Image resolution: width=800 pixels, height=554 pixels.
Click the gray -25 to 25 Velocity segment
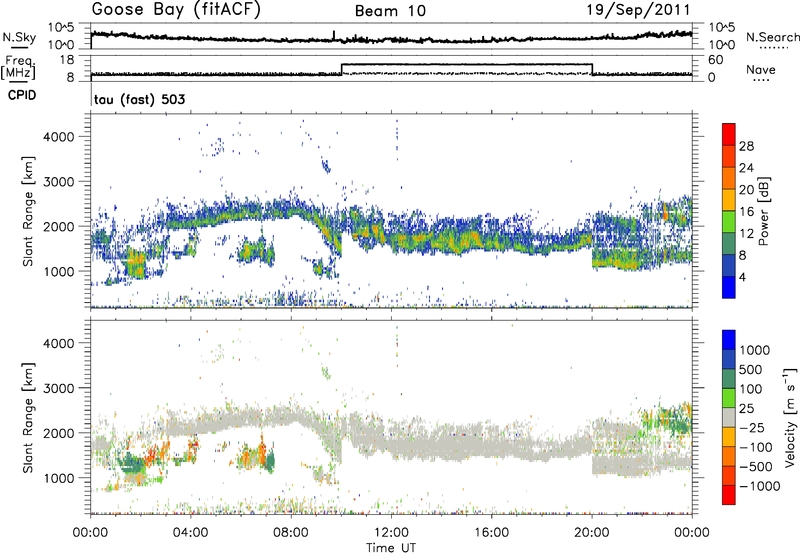tap(729, 417)
